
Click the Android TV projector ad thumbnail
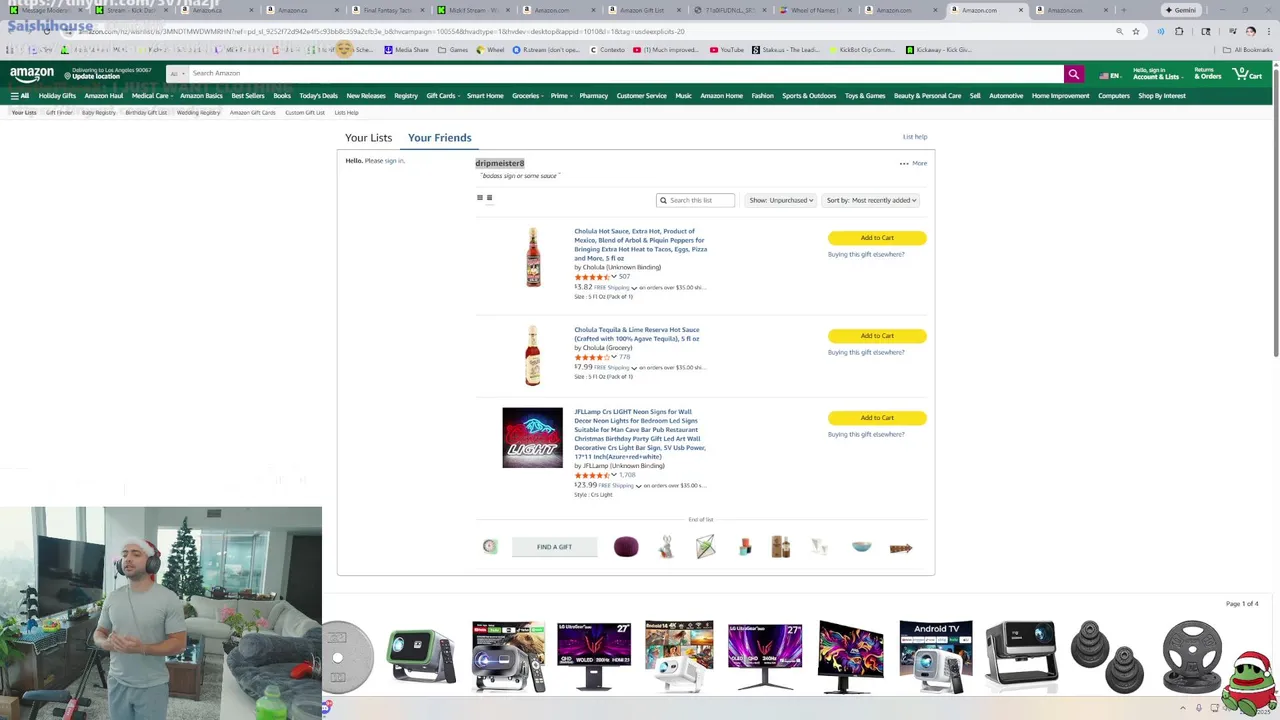click(x=935, y=656)
